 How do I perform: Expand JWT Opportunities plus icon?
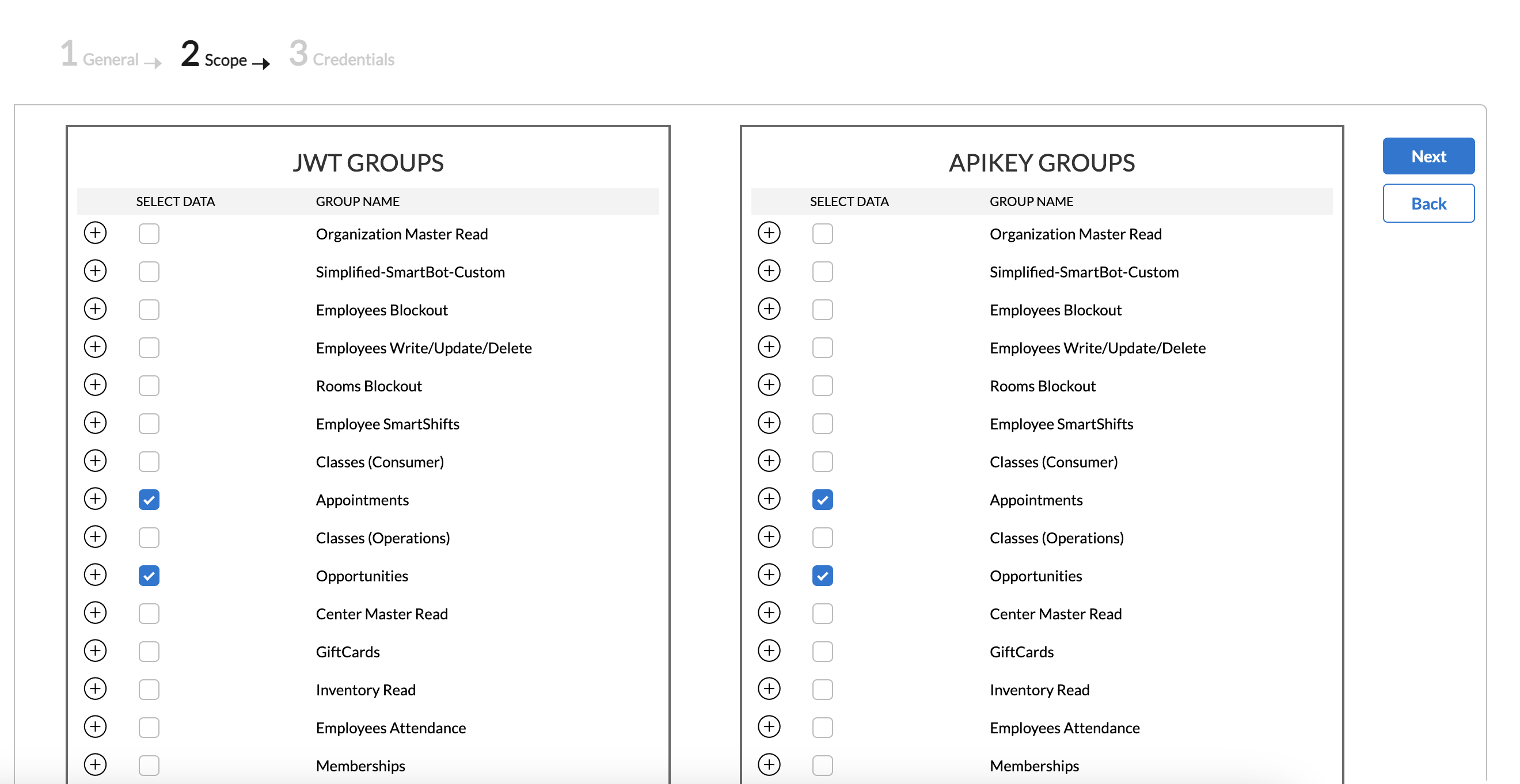[95, 574]
